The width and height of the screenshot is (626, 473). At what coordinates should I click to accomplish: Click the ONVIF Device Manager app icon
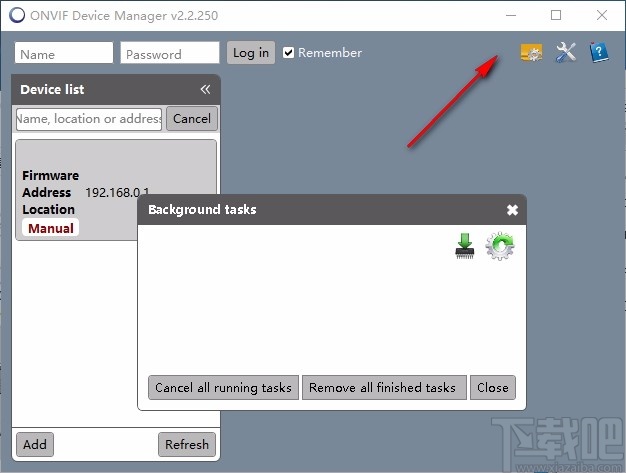(x=17, y=15)
